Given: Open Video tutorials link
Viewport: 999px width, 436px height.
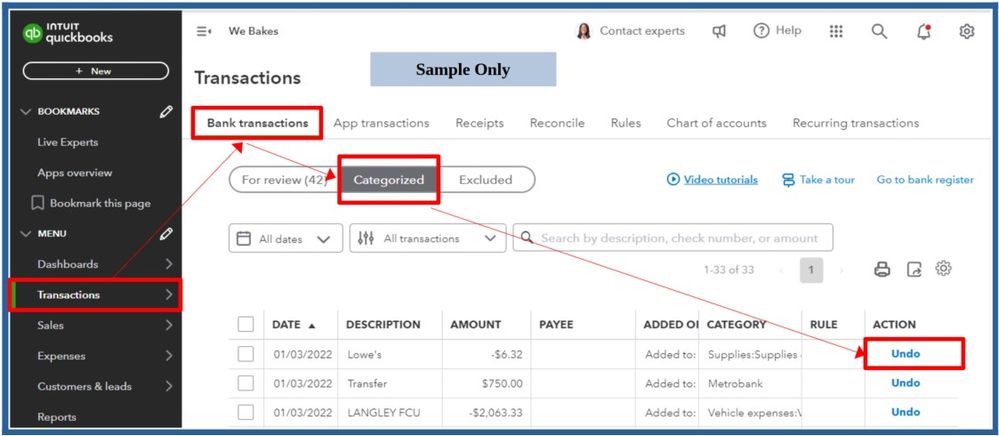Looking at the screenshot, I should point(721,180).
